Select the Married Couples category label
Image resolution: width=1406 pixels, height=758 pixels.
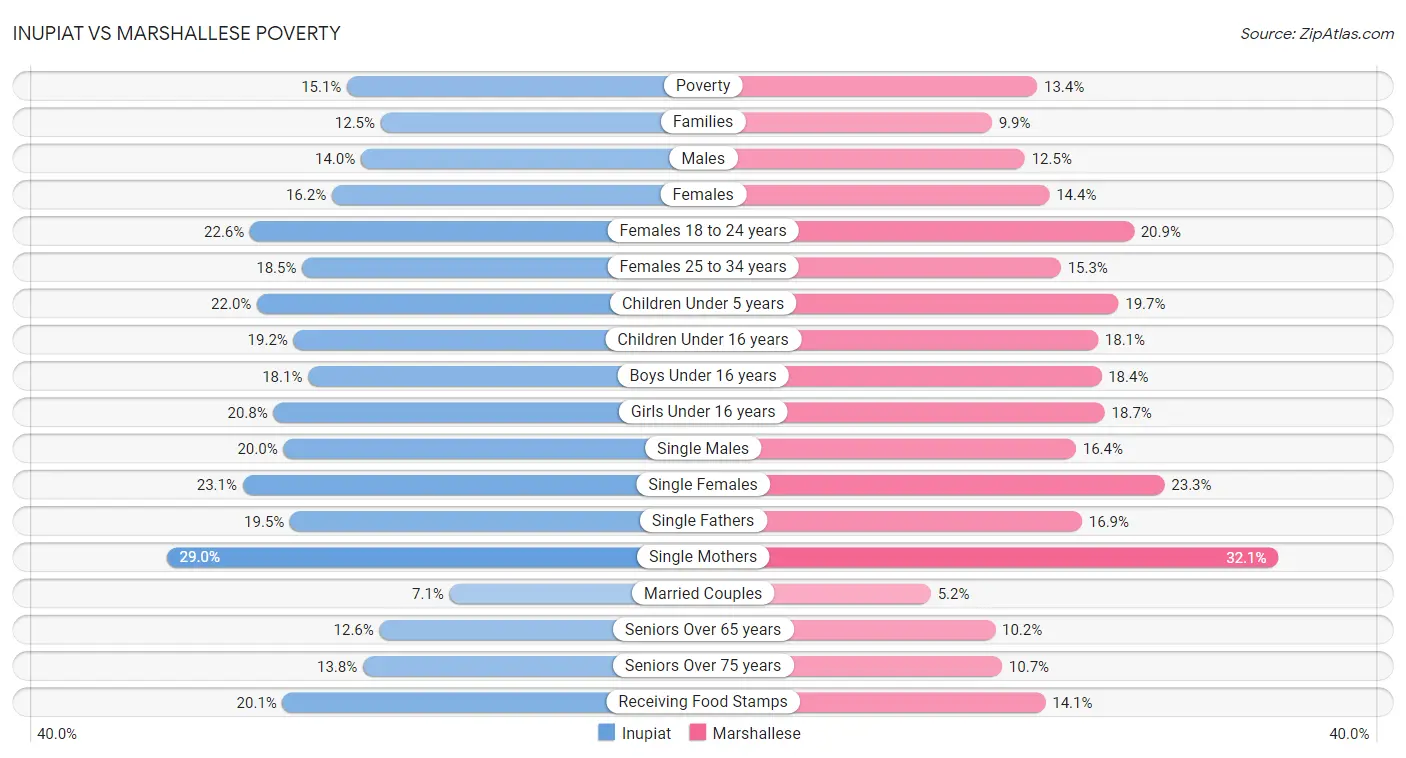pyautogui.click(x=703, y=593)
